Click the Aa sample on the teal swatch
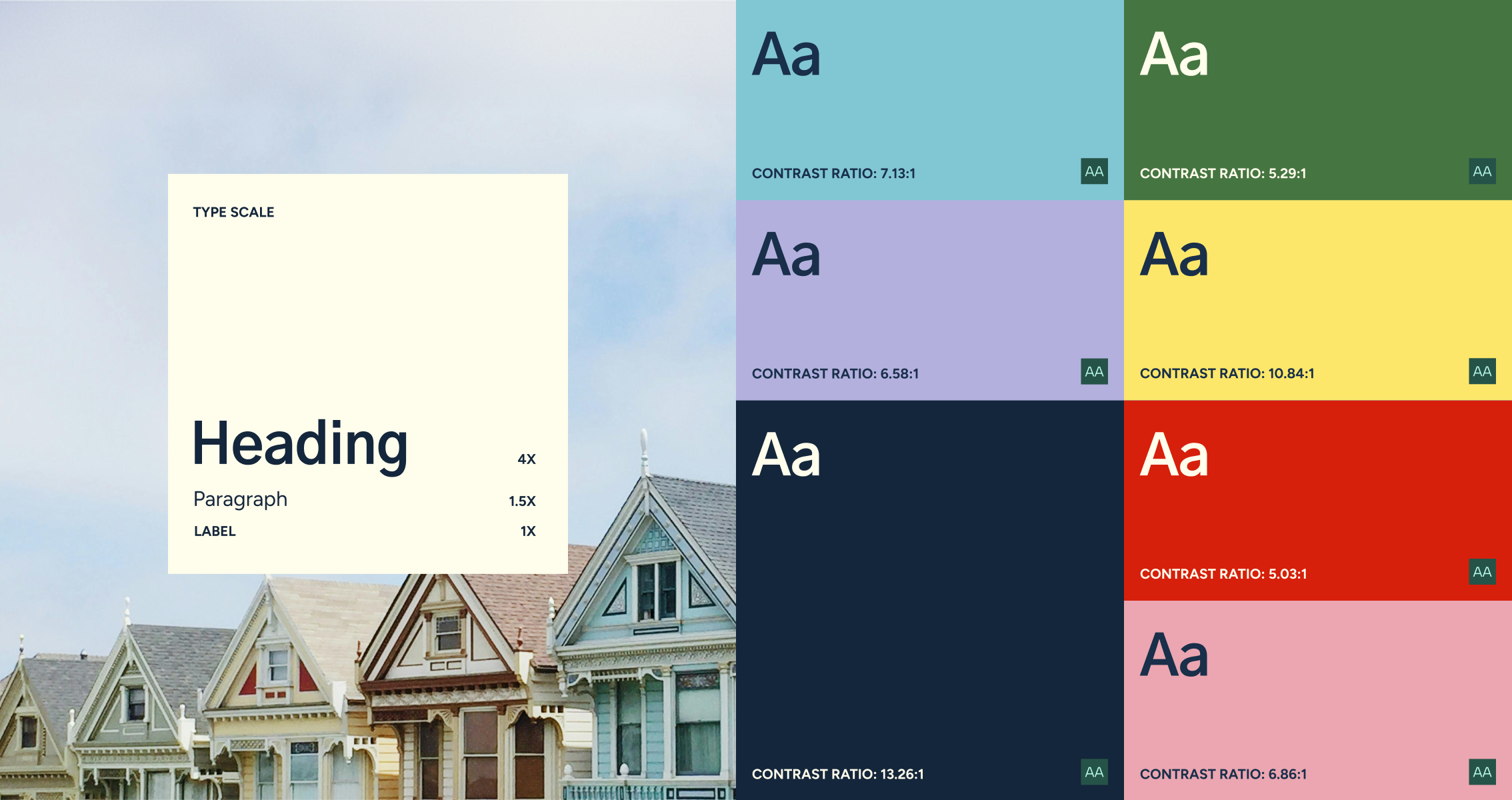Screen dimensions: 1512x800 [x=786, y=55]
